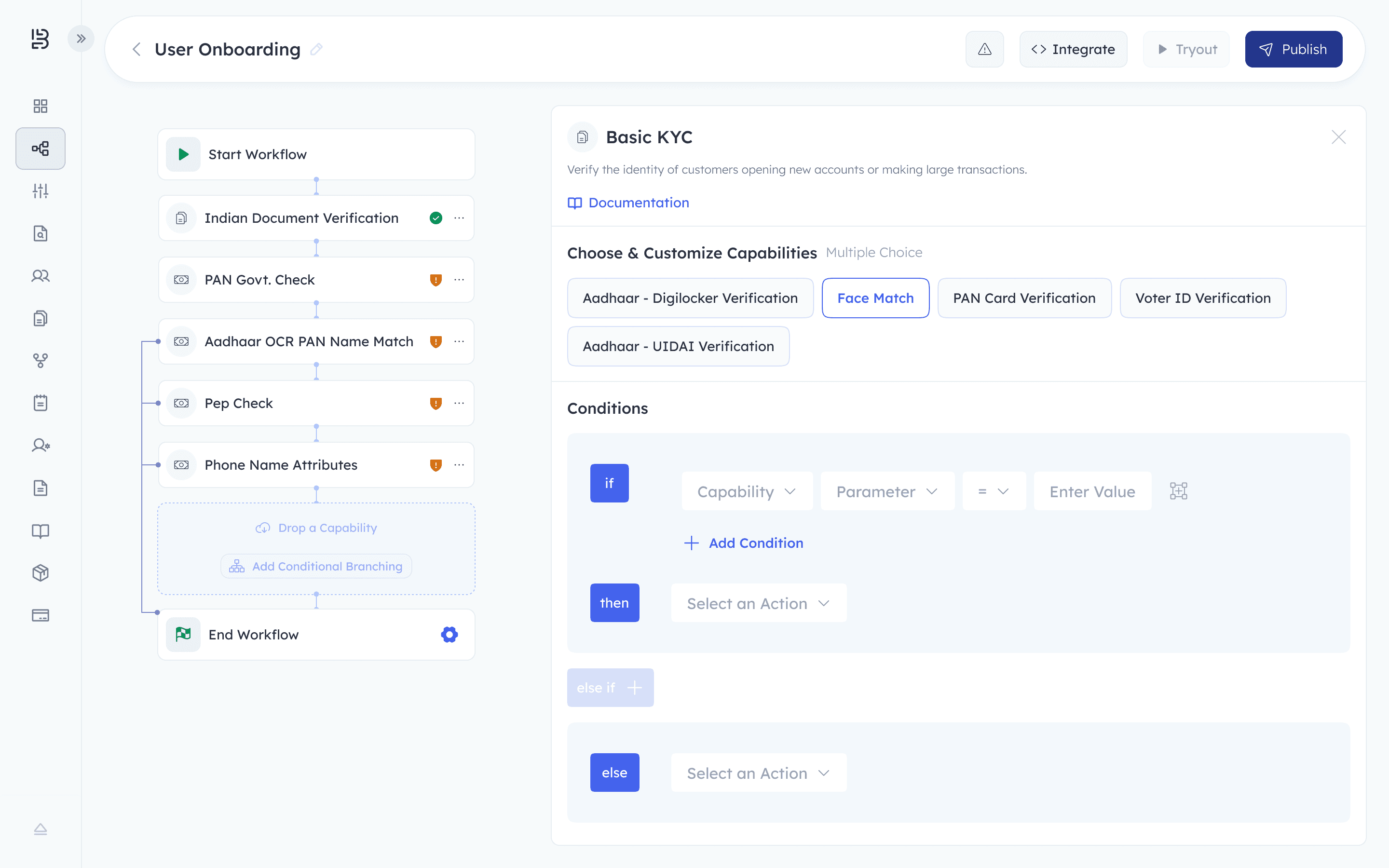Screen dimensions: 1389x868
Task: Click the group condition icon beside Enter Value
Action: coord(1178,491)
